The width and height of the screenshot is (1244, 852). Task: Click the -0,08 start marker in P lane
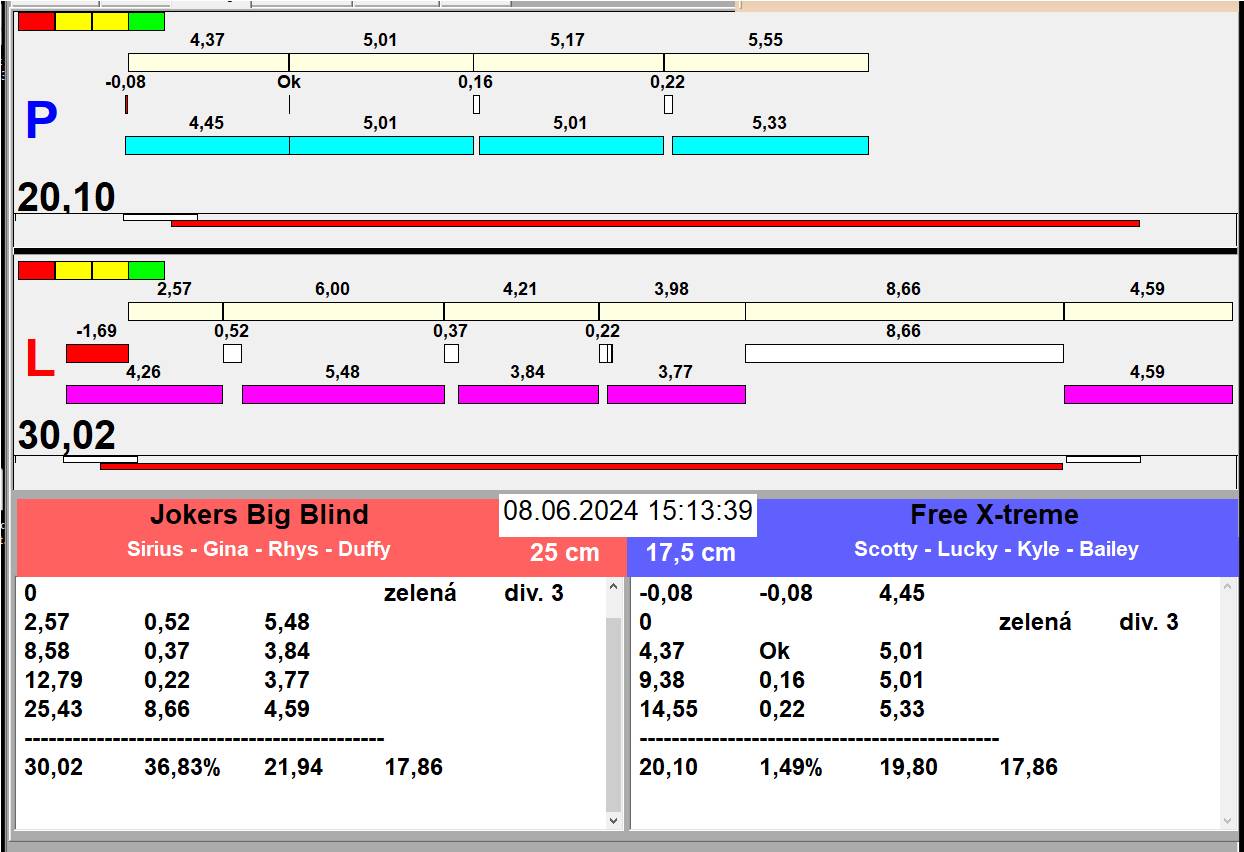click(126, 104)
